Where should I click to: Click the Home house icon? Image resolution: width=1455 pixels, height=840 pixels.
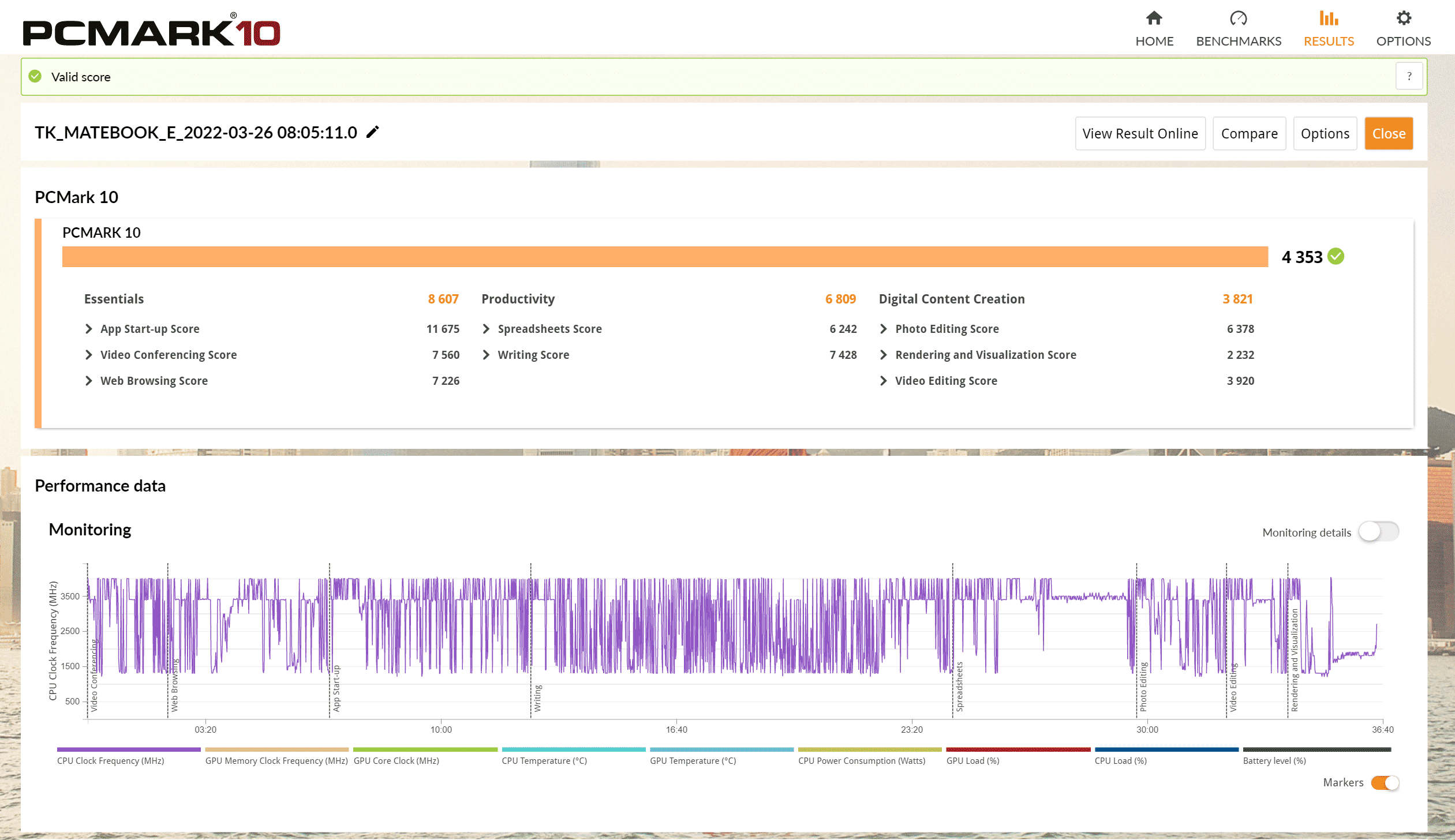tap(1154, 18)
